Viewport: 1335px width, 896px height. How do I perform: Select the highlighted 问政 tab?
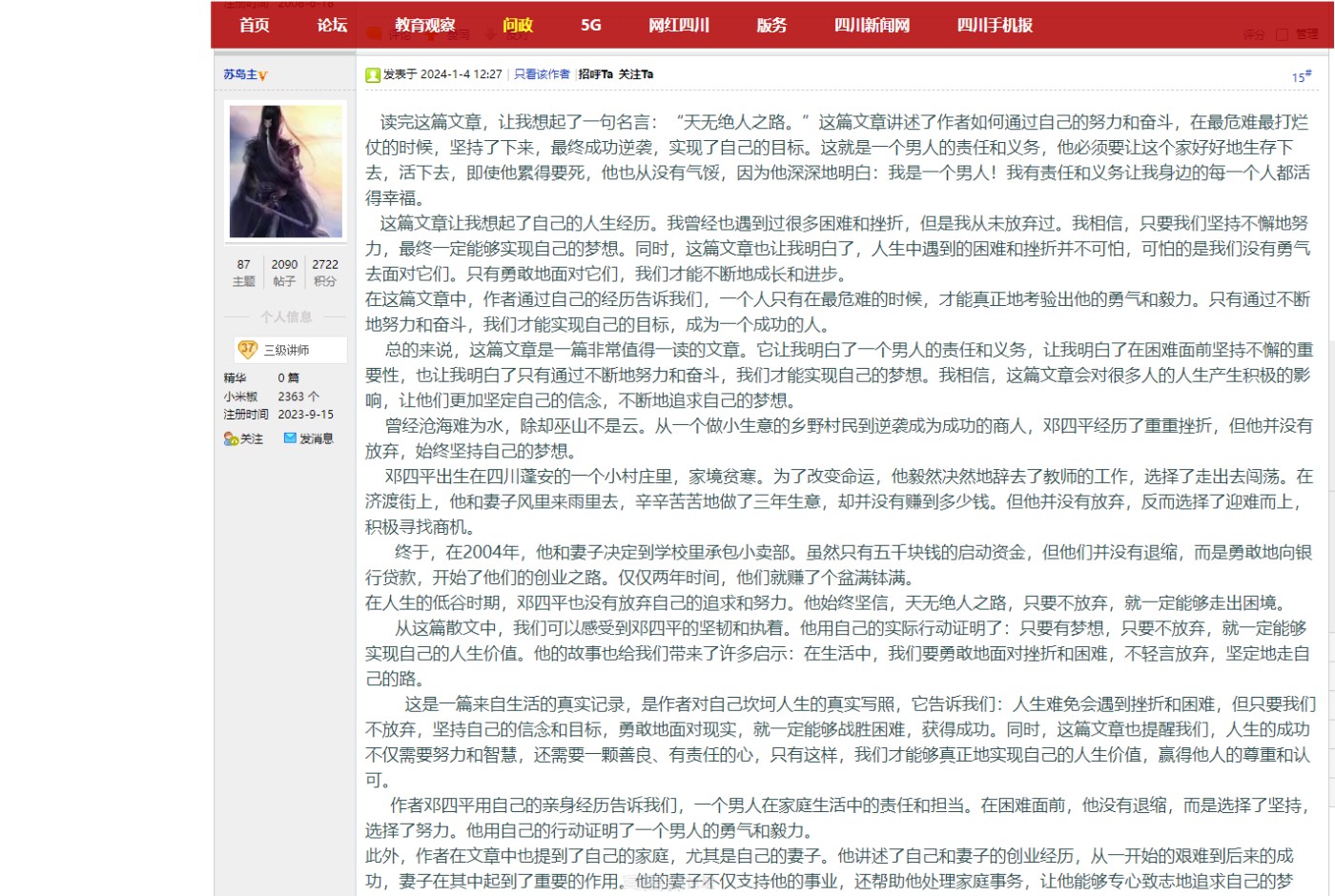[x=518, y=25]
